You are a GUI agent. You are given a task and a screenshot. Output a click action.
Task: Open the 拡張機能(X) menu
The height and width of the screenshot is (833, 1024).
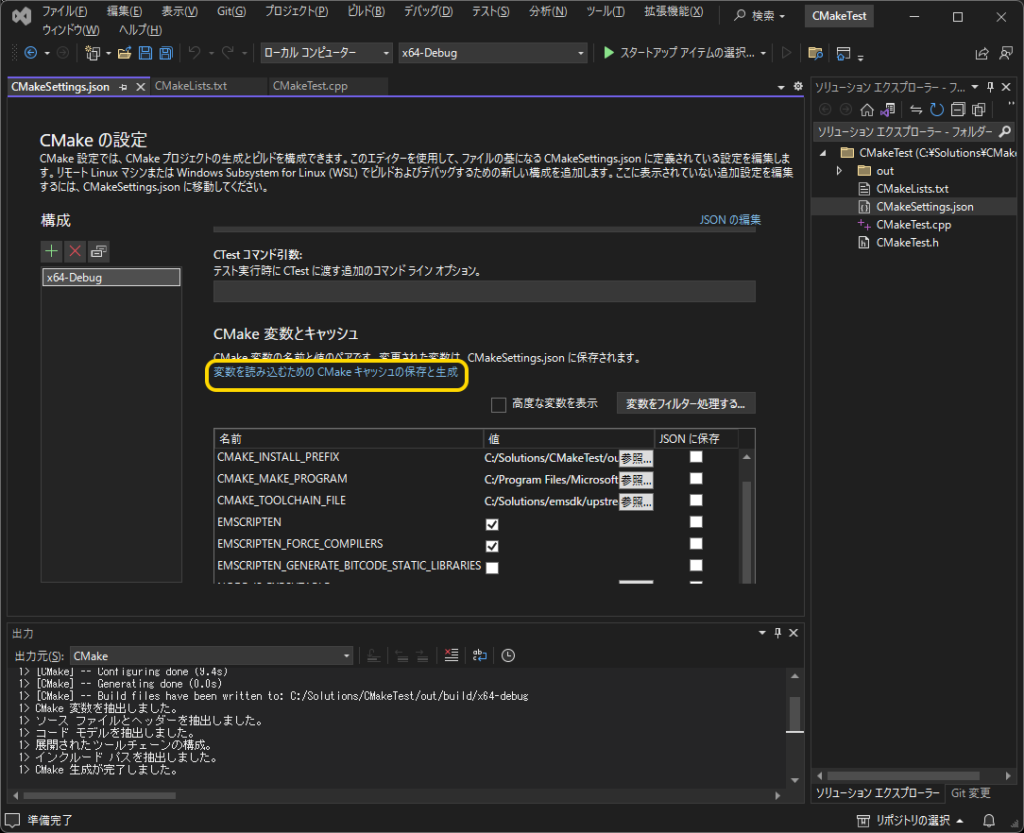pos(673,11)
